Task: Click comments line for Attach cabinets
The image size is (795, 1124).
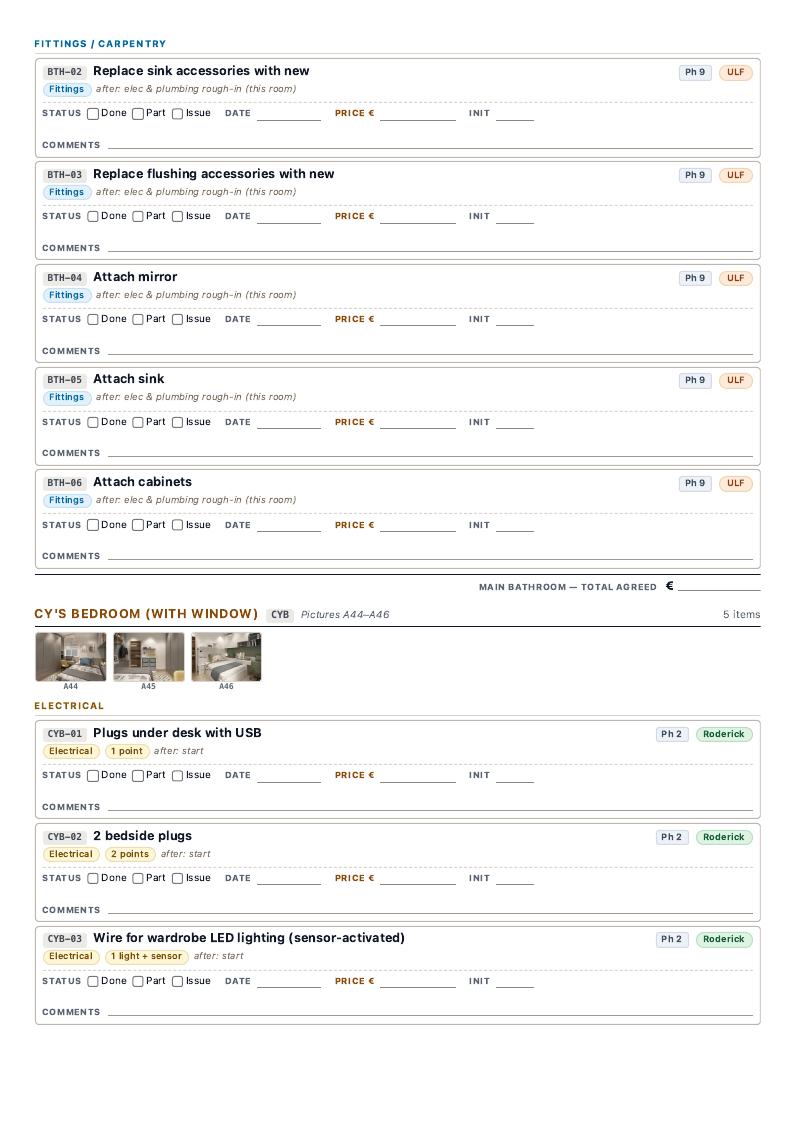Action: click(x=430, y=556)
